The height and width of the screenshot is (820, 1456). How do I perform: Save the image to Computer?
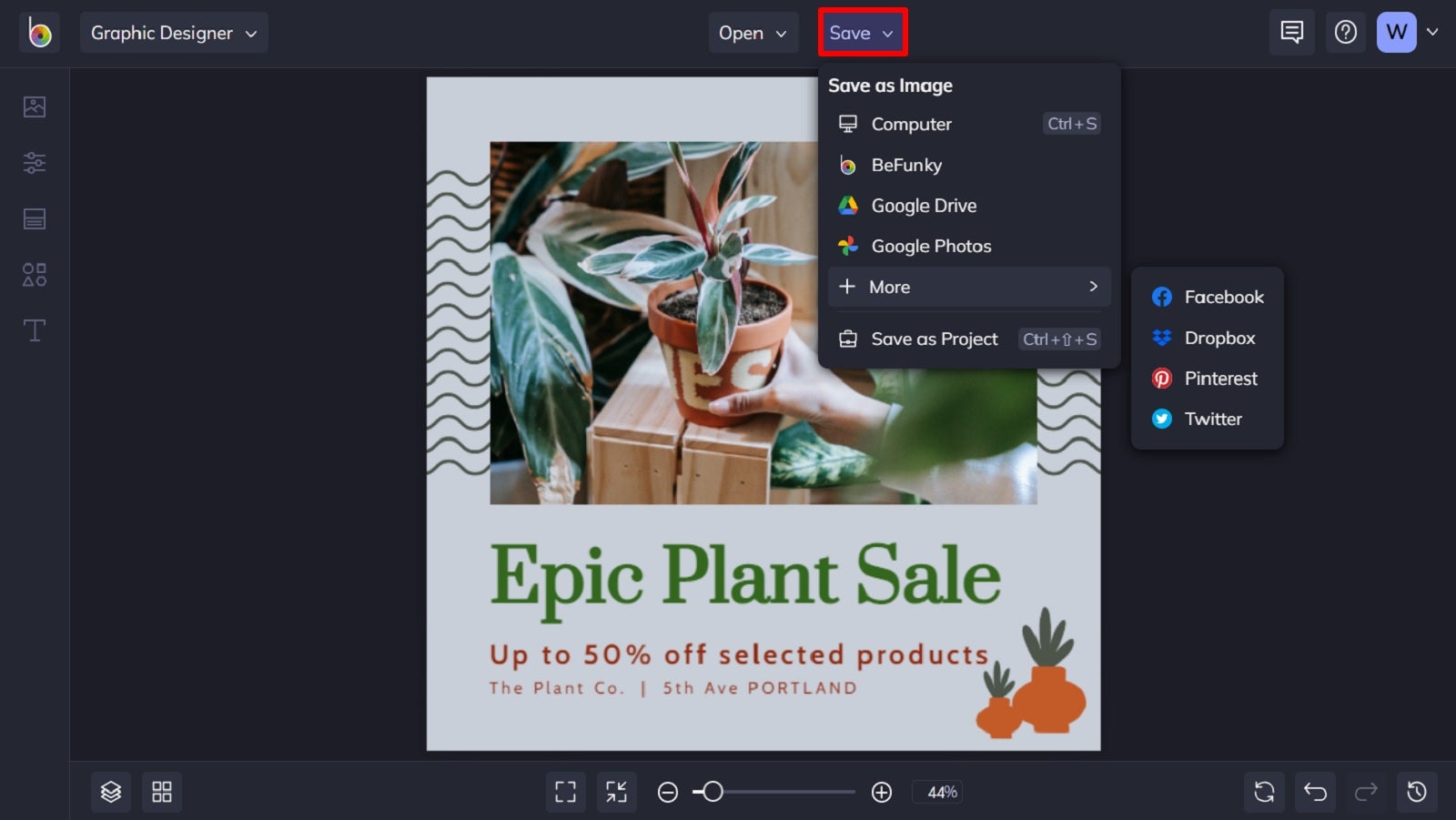[911, 124]
